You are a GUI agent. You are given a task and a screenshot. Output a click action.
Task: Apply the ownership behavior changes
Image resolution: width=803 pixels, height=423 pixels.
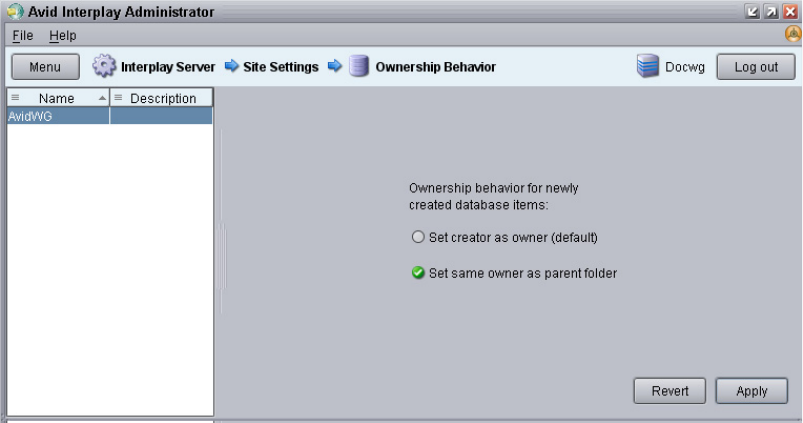pyautogui.click(x=751, y=391)
